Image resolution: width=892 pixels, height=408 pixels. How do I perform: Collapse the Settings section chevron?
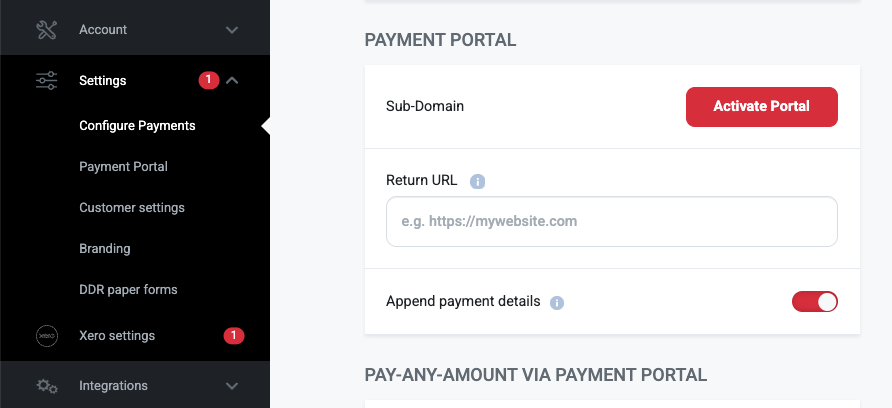click(232, 81)
